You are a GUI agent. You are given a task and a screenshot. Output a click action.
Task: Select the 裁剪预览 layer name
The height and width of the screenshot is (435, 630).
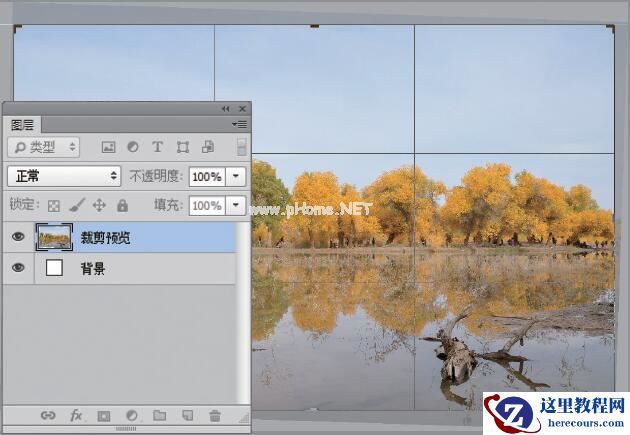(x=105, y=238)
